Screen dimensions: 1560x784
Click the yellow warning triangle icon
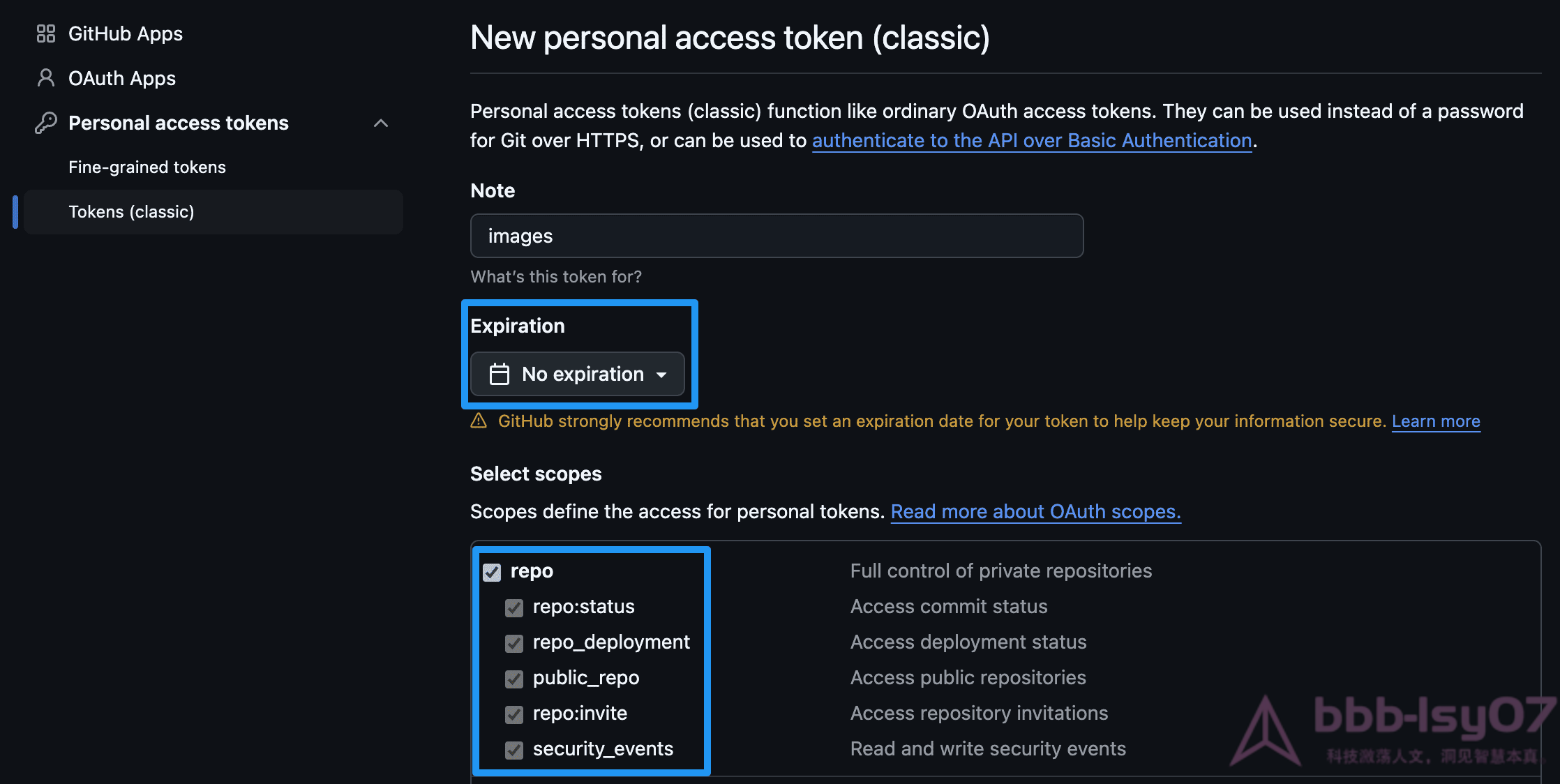479,421
